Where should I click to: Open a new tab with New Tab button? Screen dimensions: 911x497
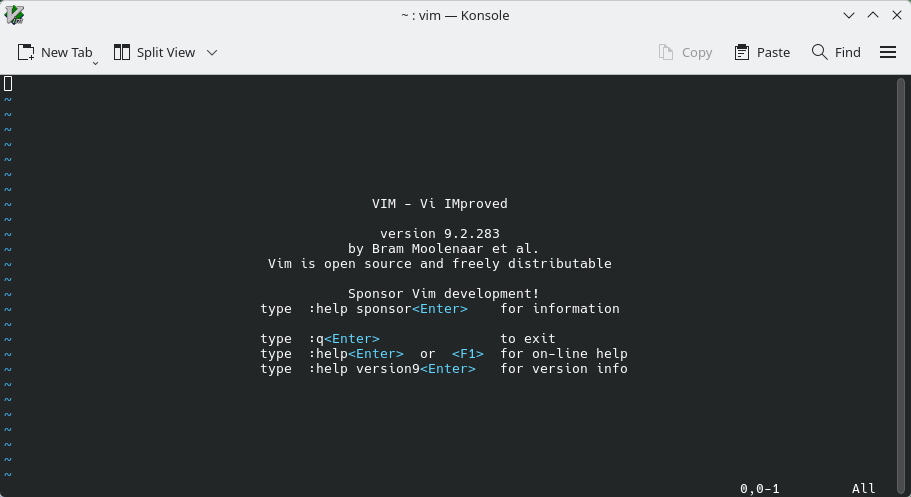55,52
